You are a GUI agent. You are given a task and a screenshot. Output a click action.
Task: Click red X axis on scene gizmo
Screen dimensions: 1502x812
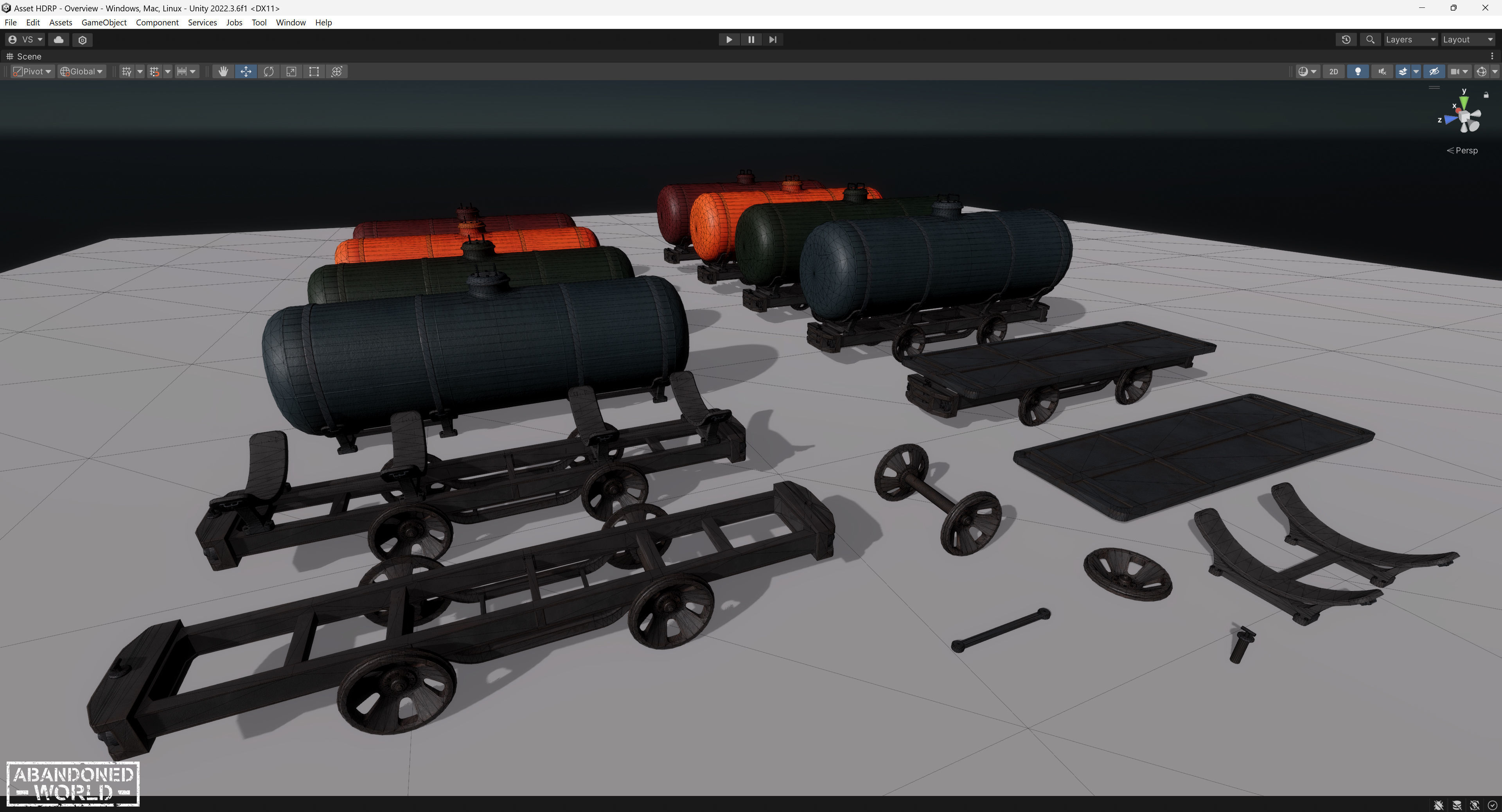coord(1458,110)
